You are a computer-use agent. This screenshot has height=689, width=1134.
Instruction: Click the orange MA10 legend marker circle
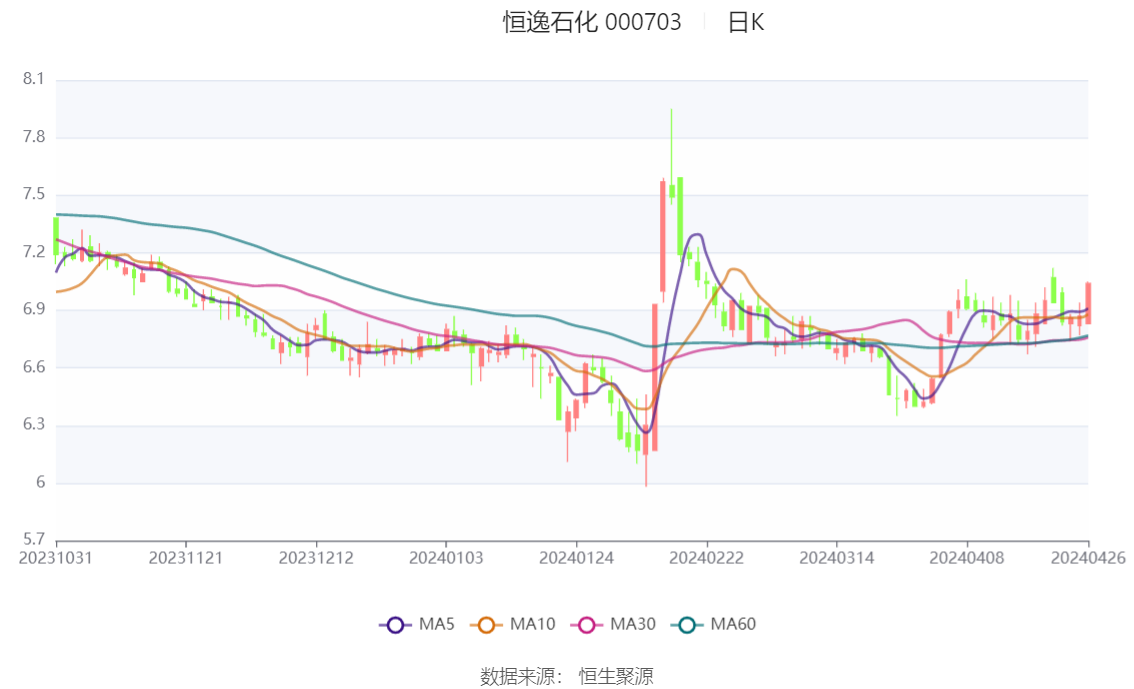[487, 625]
